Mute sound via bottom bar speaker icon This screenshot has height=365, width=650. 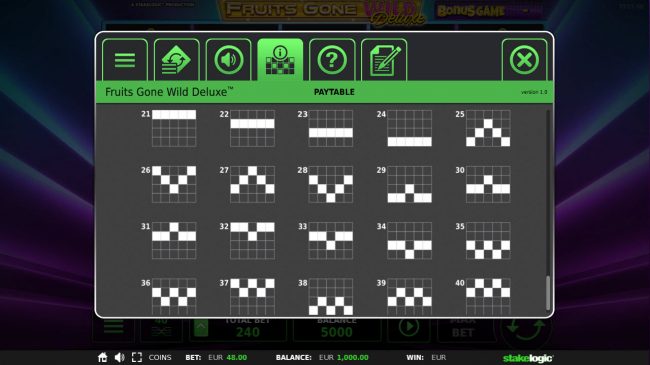point(119,357)
